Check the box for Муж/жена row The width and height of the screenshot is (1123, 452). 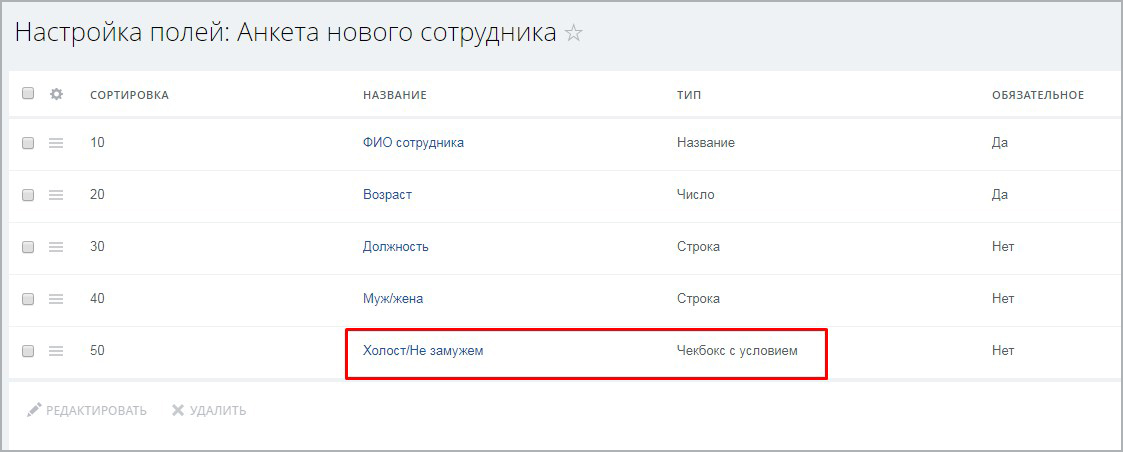pos(28,299)
